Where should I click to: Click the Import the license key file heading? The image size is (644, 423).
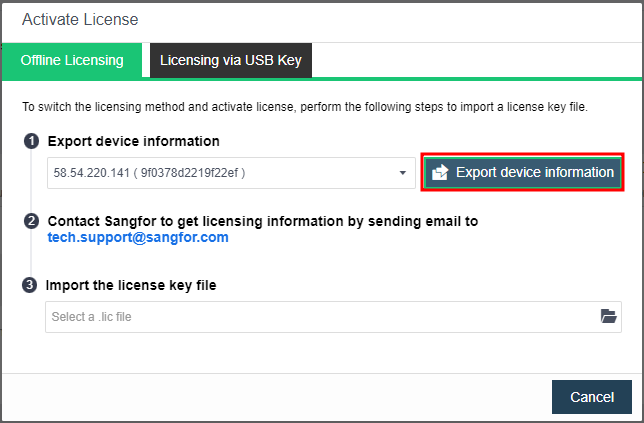tap(131, 285)
